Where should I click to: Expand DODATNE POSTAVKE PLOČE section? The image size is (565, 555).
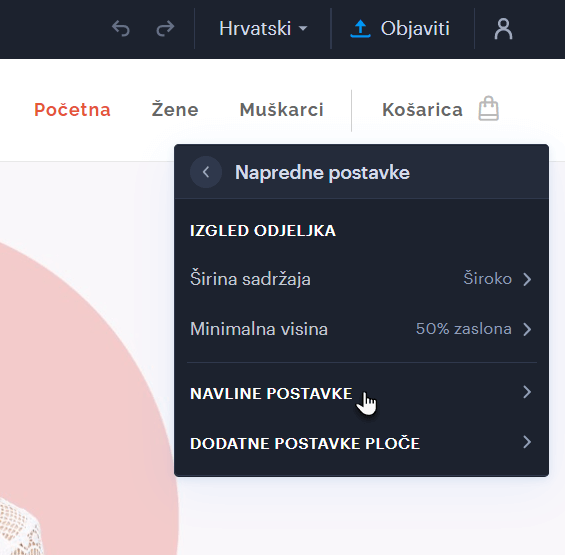coord(361,443)
